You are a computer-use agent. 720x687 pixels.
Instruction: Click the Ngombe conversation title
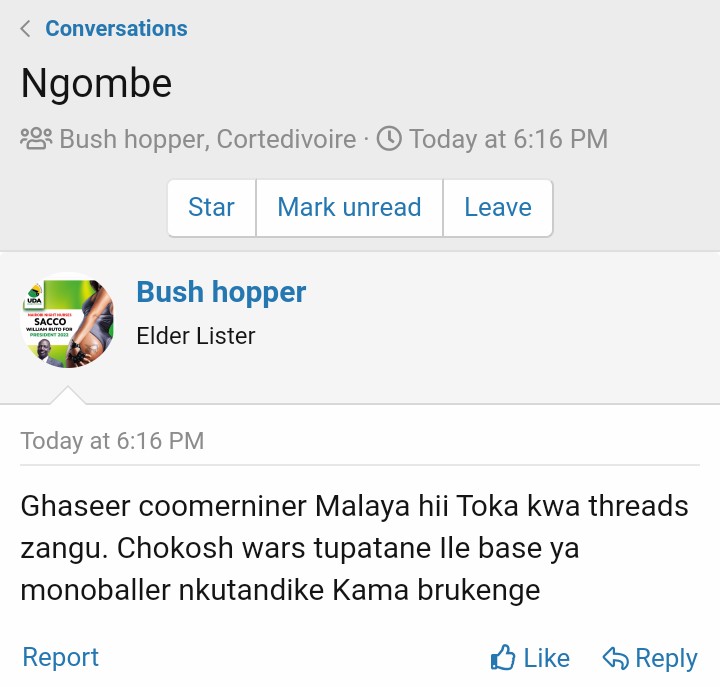(x=96, y=83)
